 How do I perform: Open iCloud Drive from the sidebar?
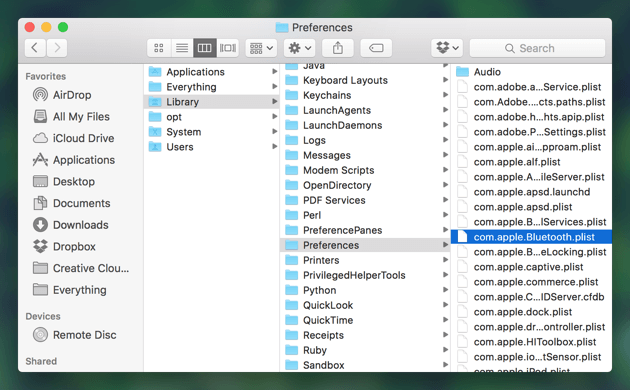point(74,138)
